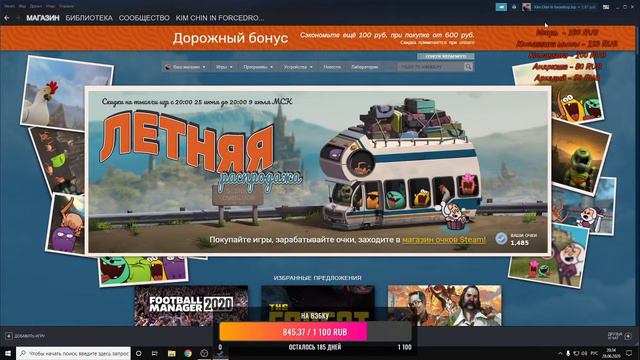The width and height of the screenshot is (640, 360).
Task: Open the МАГАЗИН tab
Action: click(43, 18)
